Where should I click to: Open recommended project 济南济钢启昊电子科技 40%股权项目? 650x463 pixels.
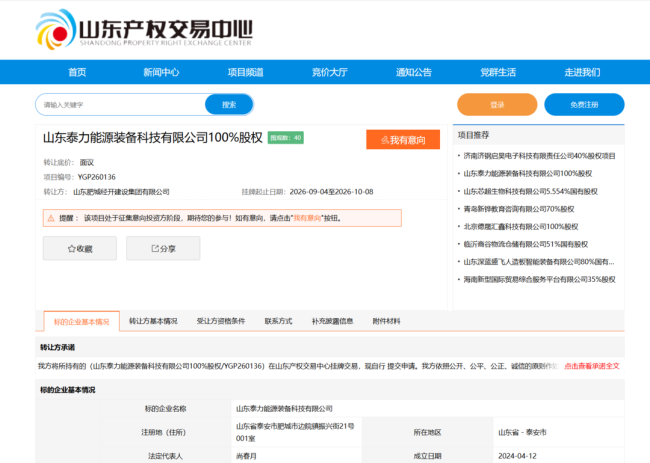click(539, 156)
